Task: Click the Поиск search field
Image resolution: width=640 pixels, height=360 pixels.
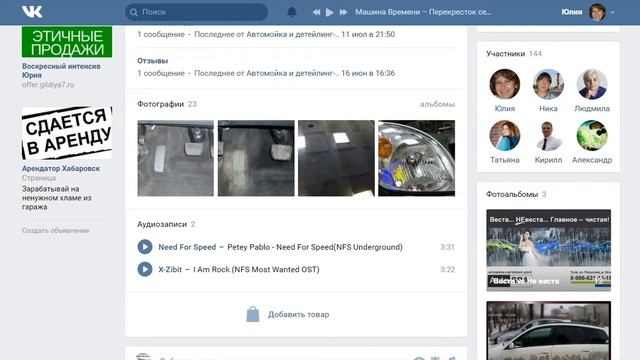Action: coord(196,12)
